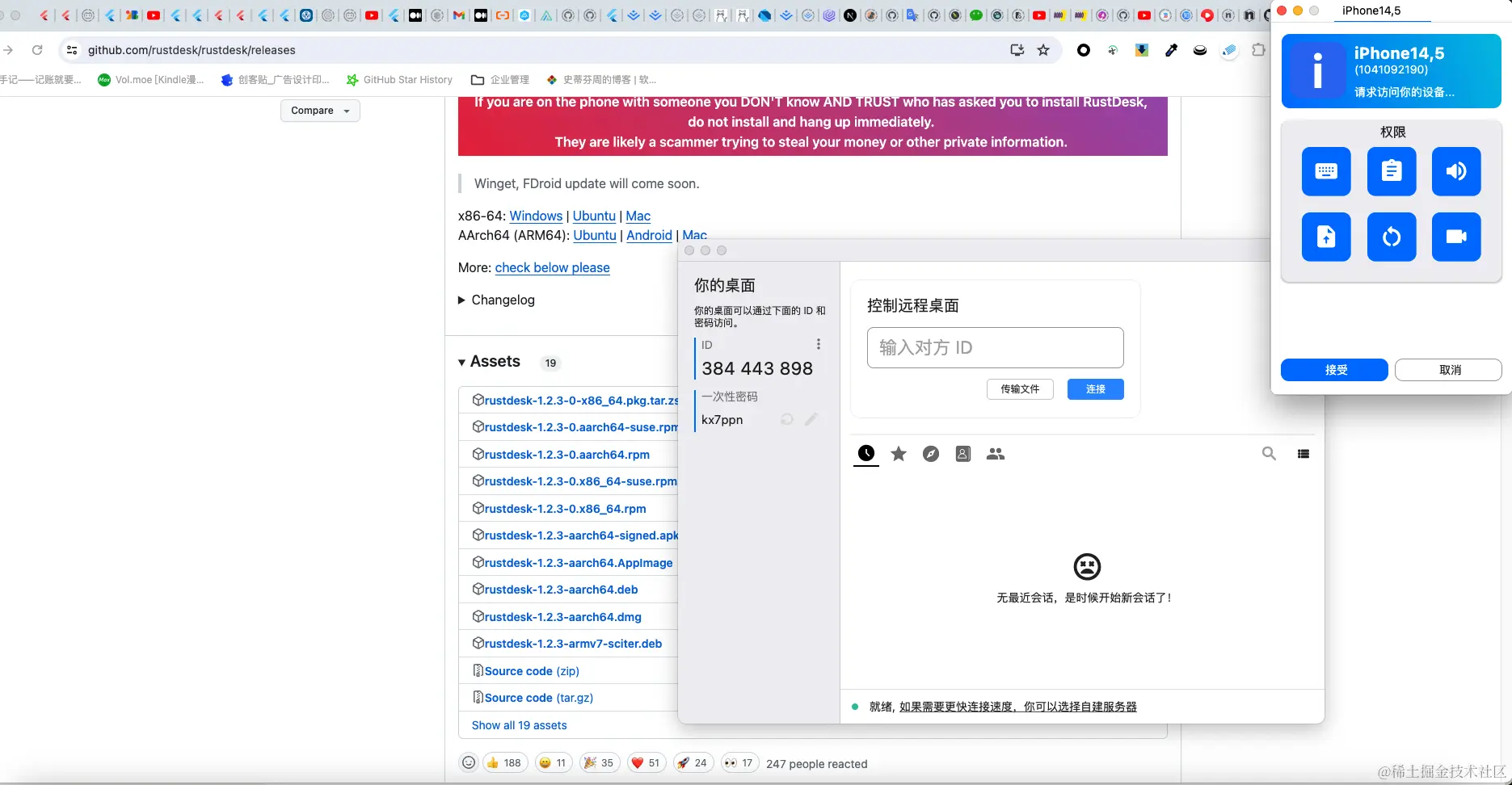Open the favorites star tab
1512x785 pixels.
tap(899, 454)
